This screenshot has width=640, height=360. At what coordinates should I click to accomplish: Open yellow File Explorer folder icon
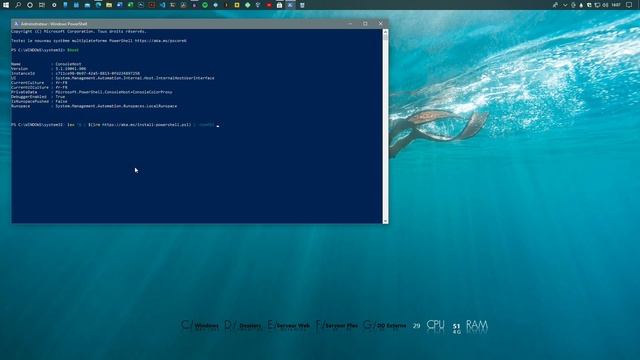click(109, 5)
